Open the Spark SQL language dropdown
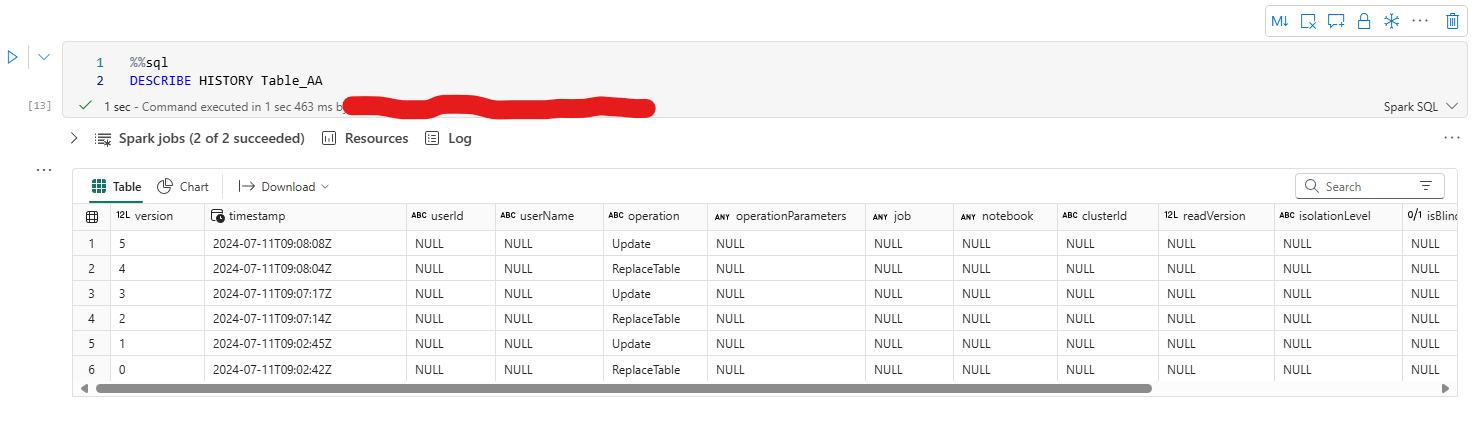 [x=1420, y=106]
